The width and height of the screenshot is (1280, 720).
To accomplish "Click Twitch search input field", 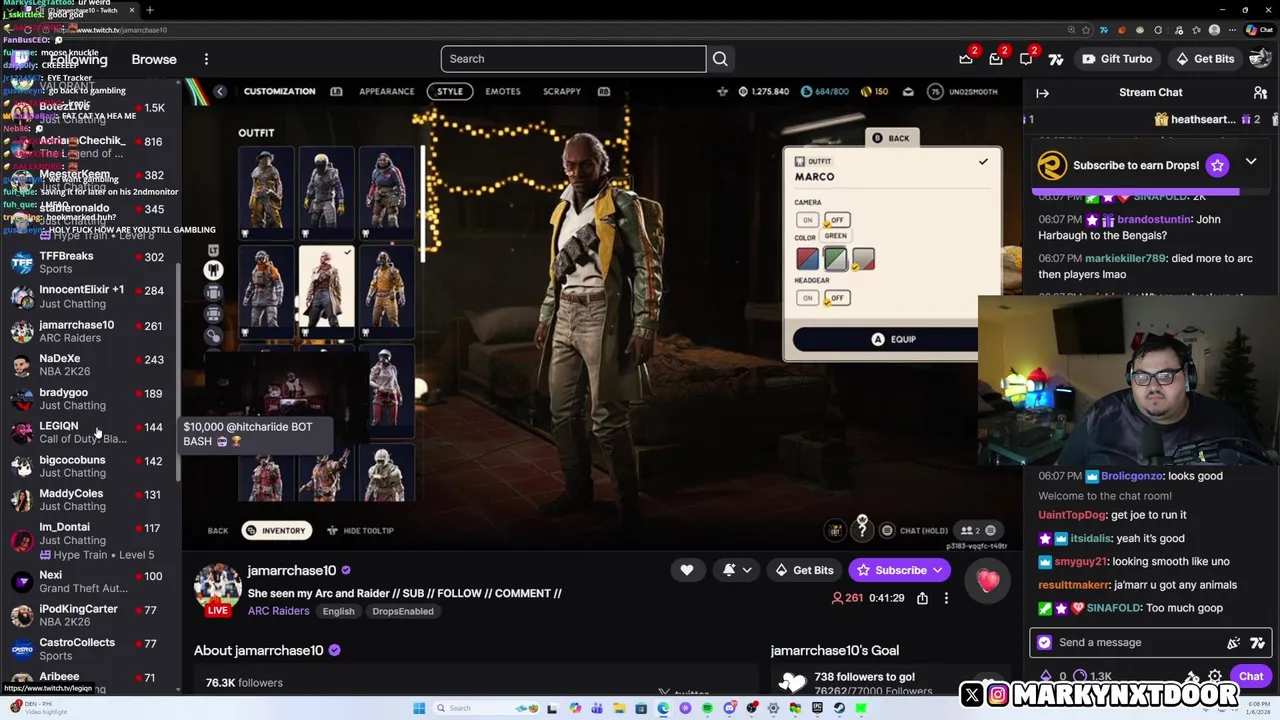I will [573, 59].
